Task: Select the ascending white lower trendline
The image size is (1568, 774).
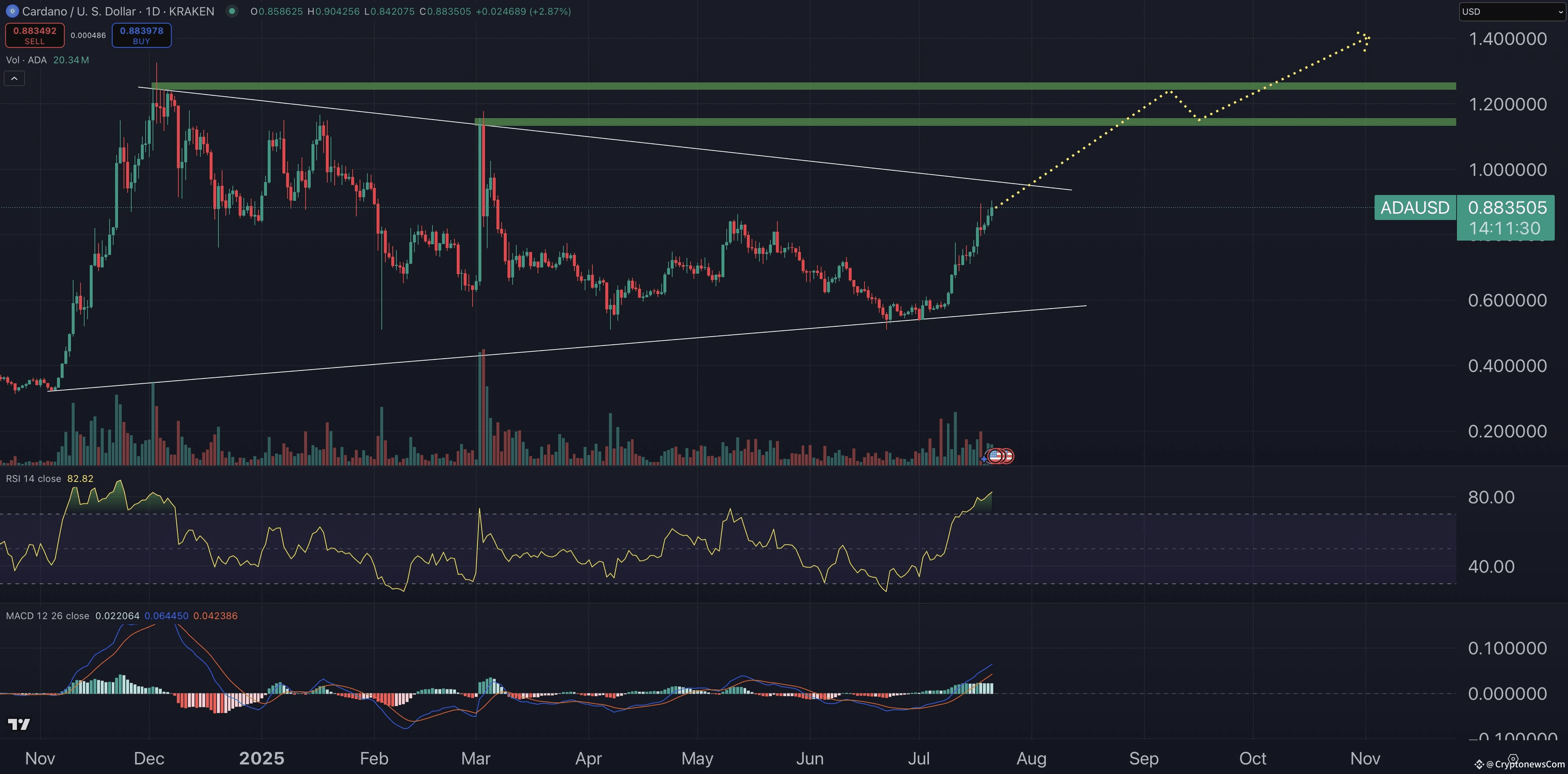Action: pos(567,348)
